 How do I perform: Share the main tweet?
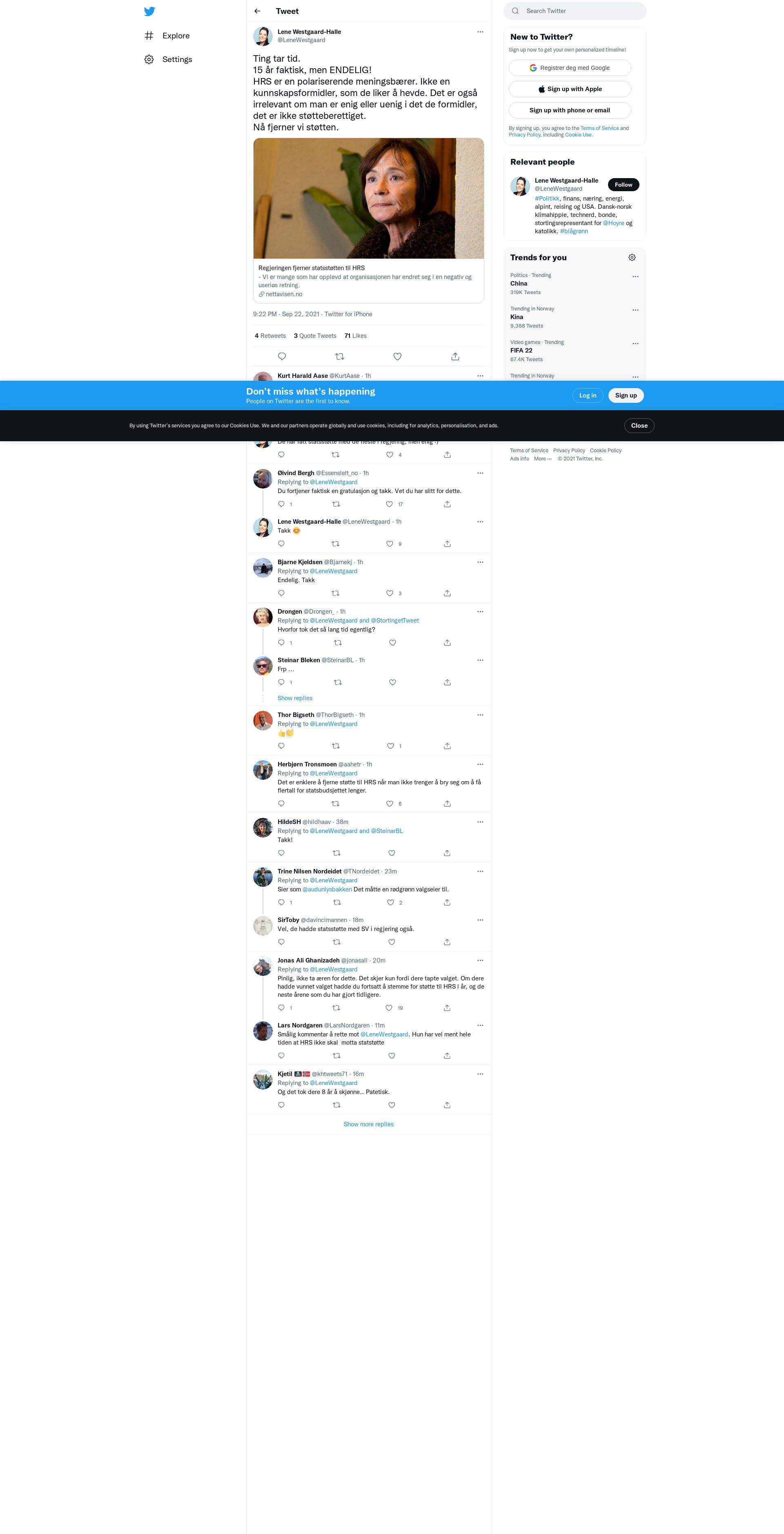click(x=455, y=357)
